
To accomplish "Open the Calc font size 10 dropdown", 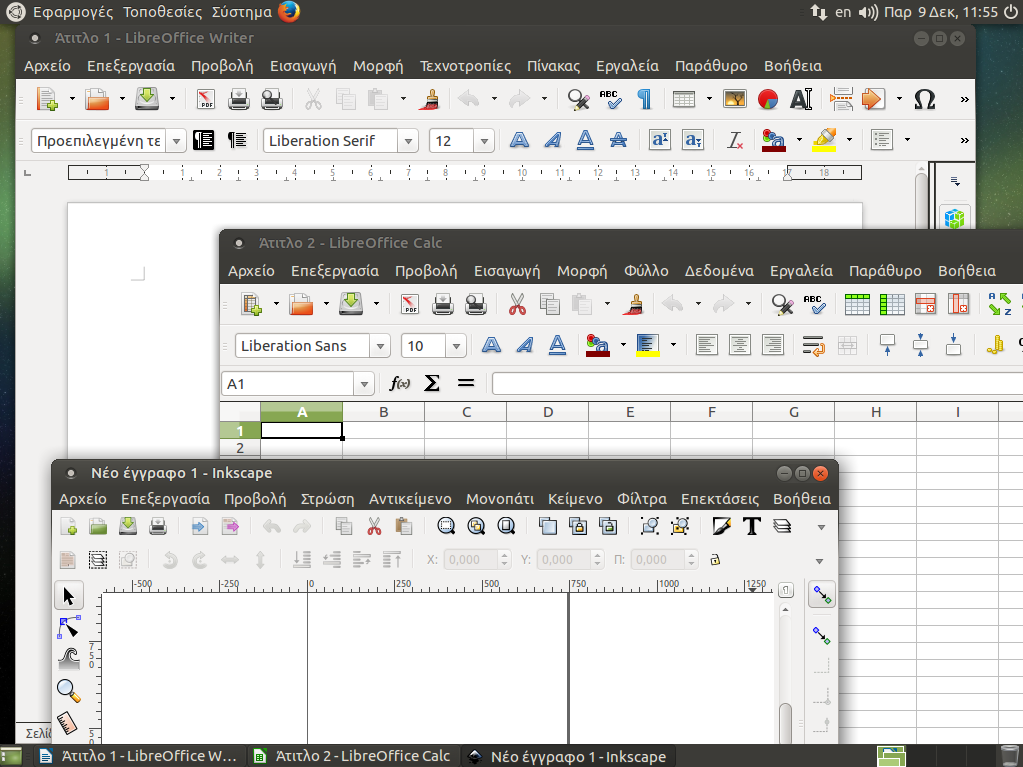I will 456,346.
